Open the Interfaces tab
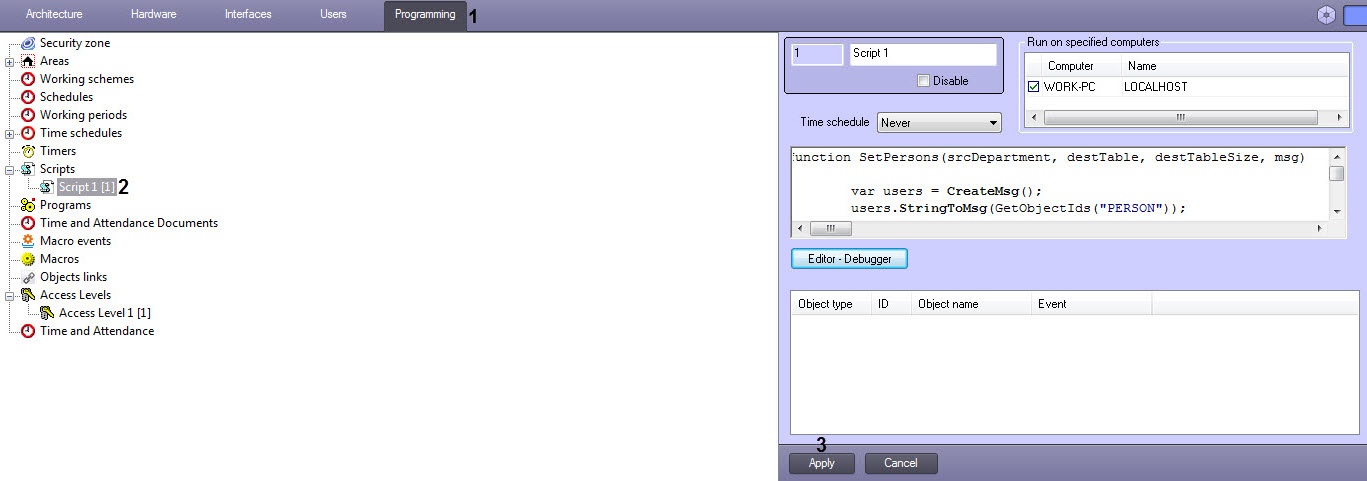This screenshot has width=1367, height=481. (248, 14)
